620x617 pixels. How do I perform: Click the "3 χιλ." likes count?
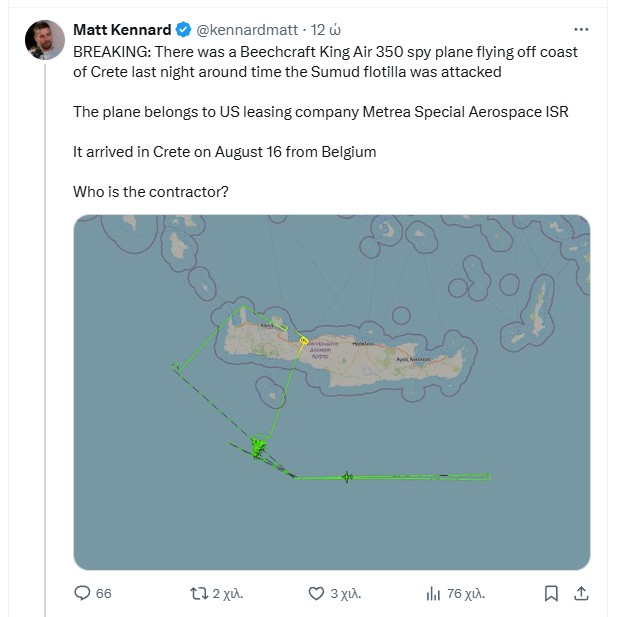pyautogui.click(x=346, y=593)
